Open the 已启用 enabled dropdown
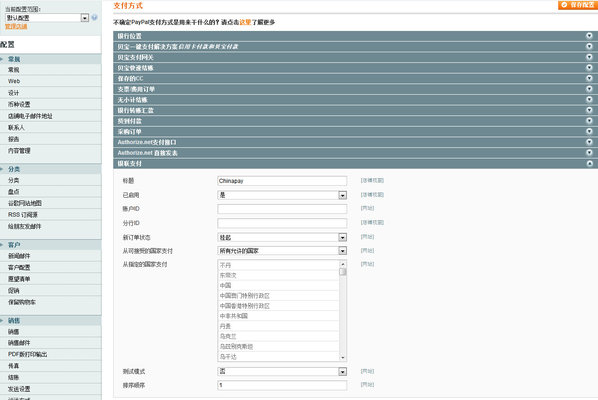The image size is (598, 400). coord(282,195)
